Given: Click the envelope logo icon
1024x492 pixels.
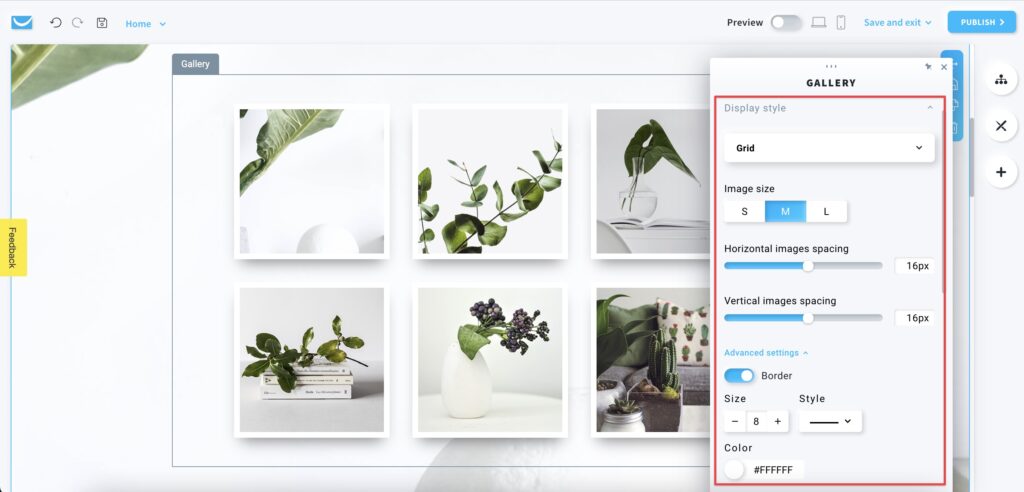Looking at the screenshot, I should click(x=22, y=23).
